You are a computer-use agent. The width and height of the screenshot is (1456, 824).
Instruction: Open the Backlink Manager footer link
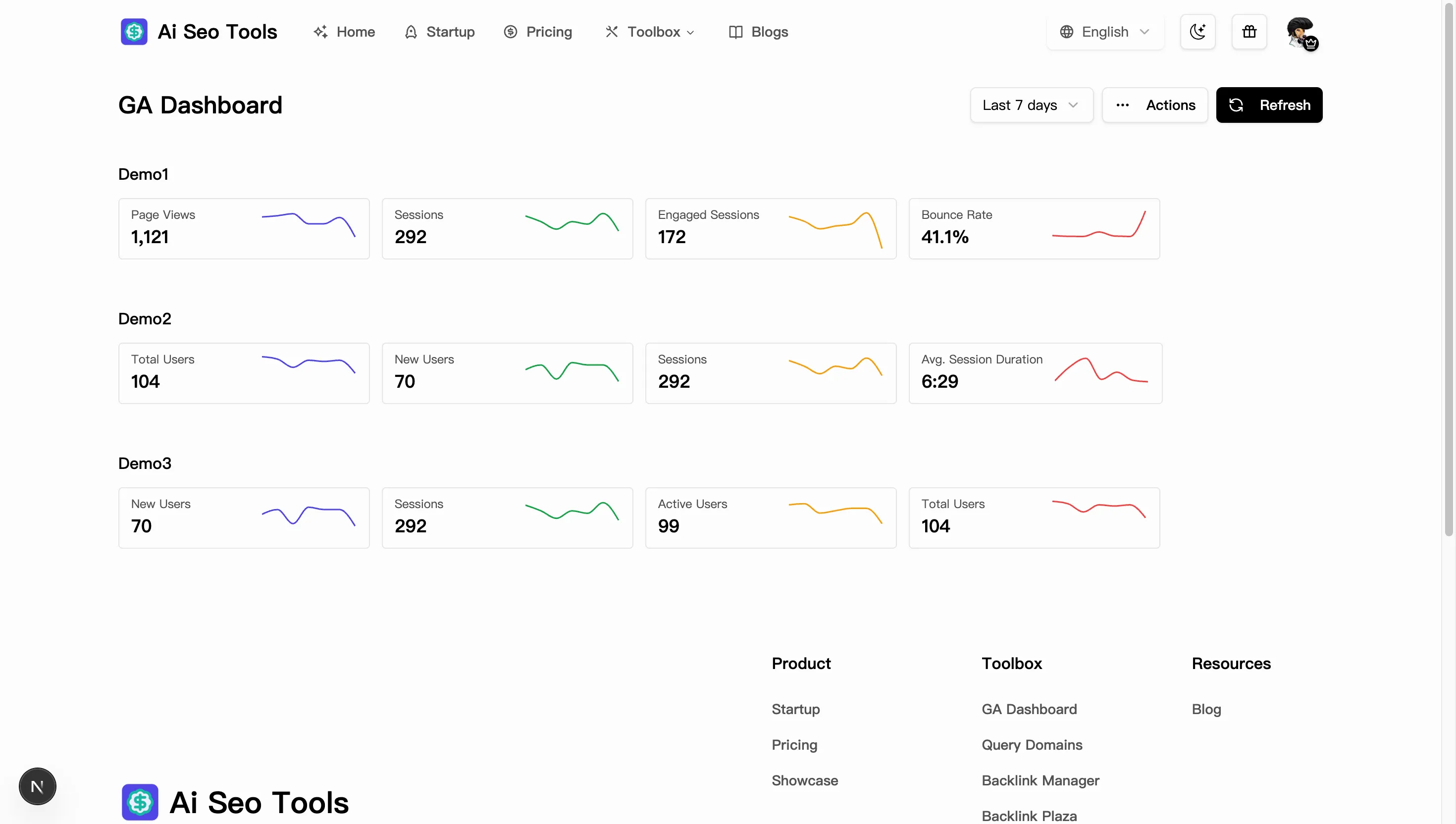pos(1040,780)
